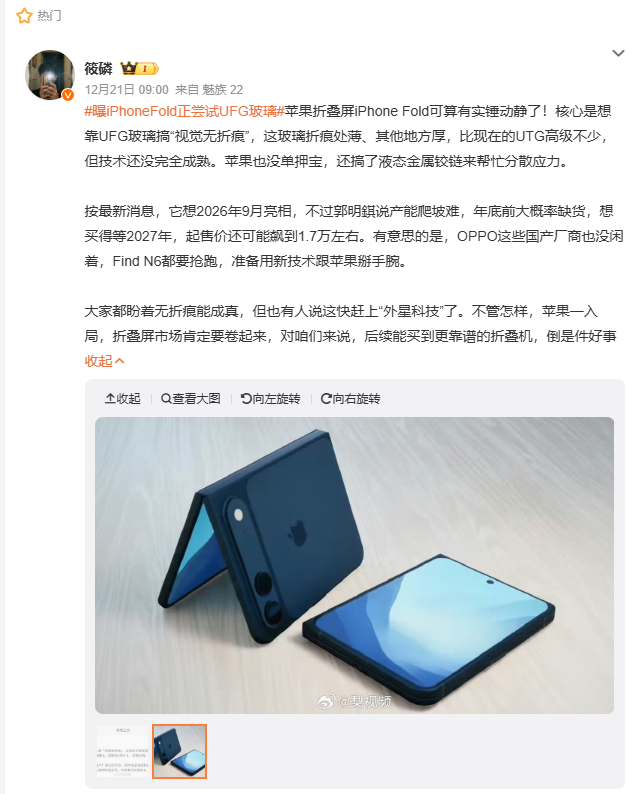Open the username 筱磷 link
The width and height of the screenshot is (641, 794).
pos(98,68)
